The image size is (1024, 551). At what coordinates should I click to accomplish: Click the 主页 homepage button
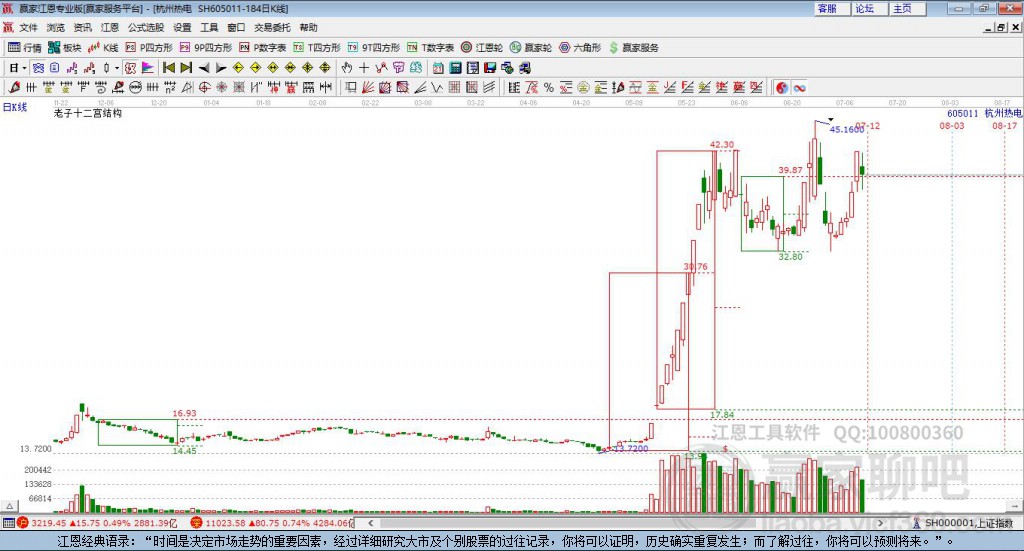click(x=908, y=8)
